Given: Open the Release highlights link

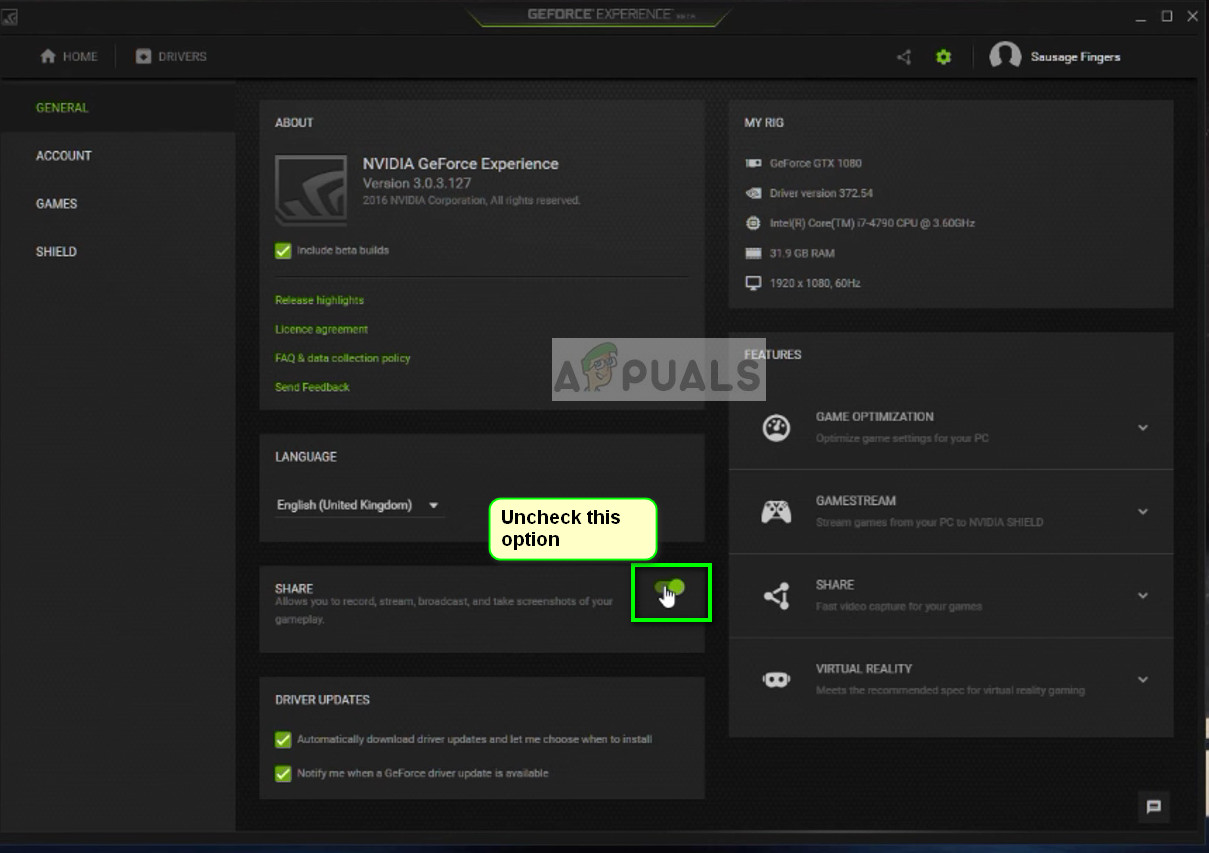Looking at the screenshot, I should tap(319, 300).
